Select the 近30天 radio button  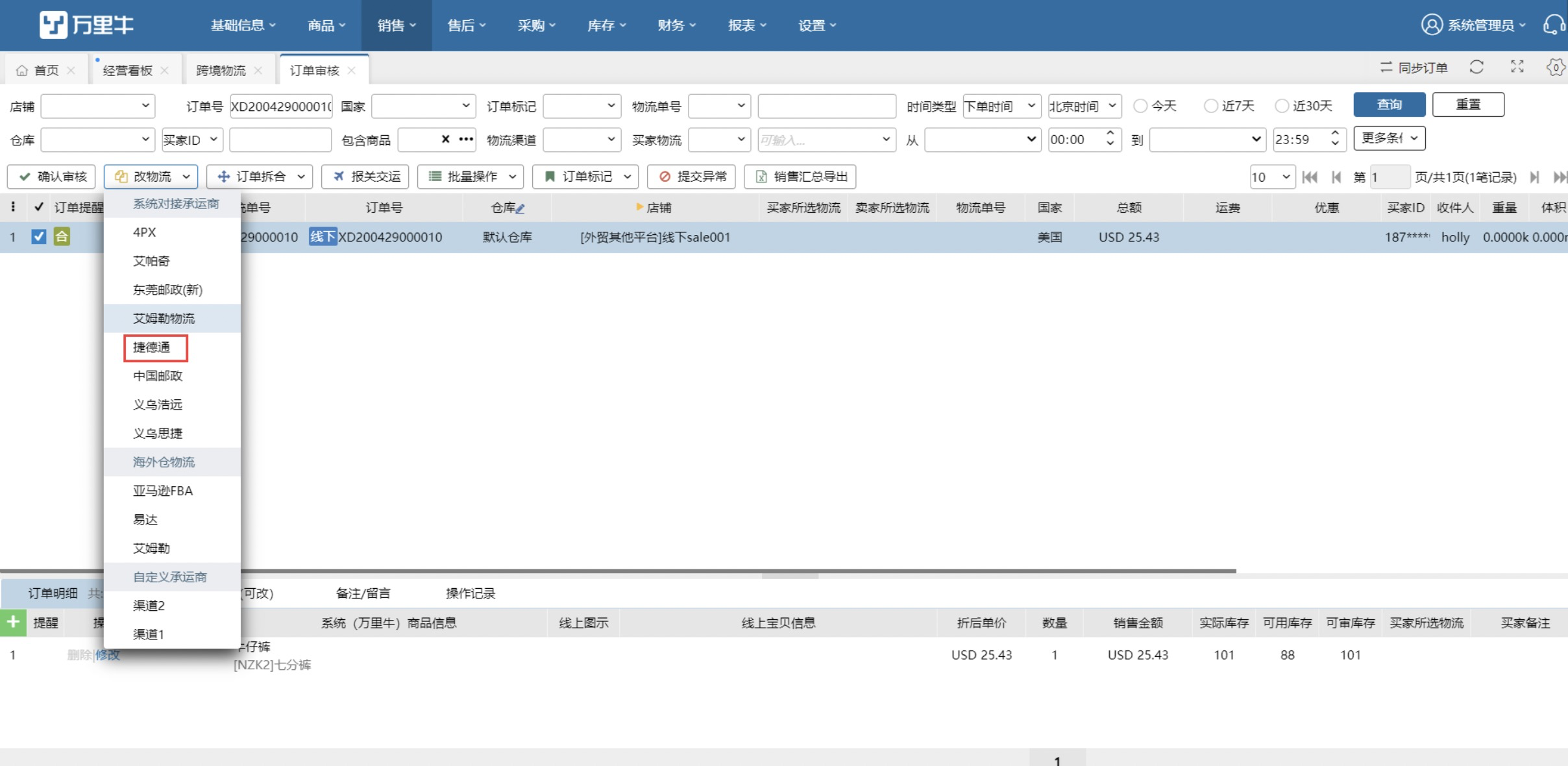point(1282,106)
